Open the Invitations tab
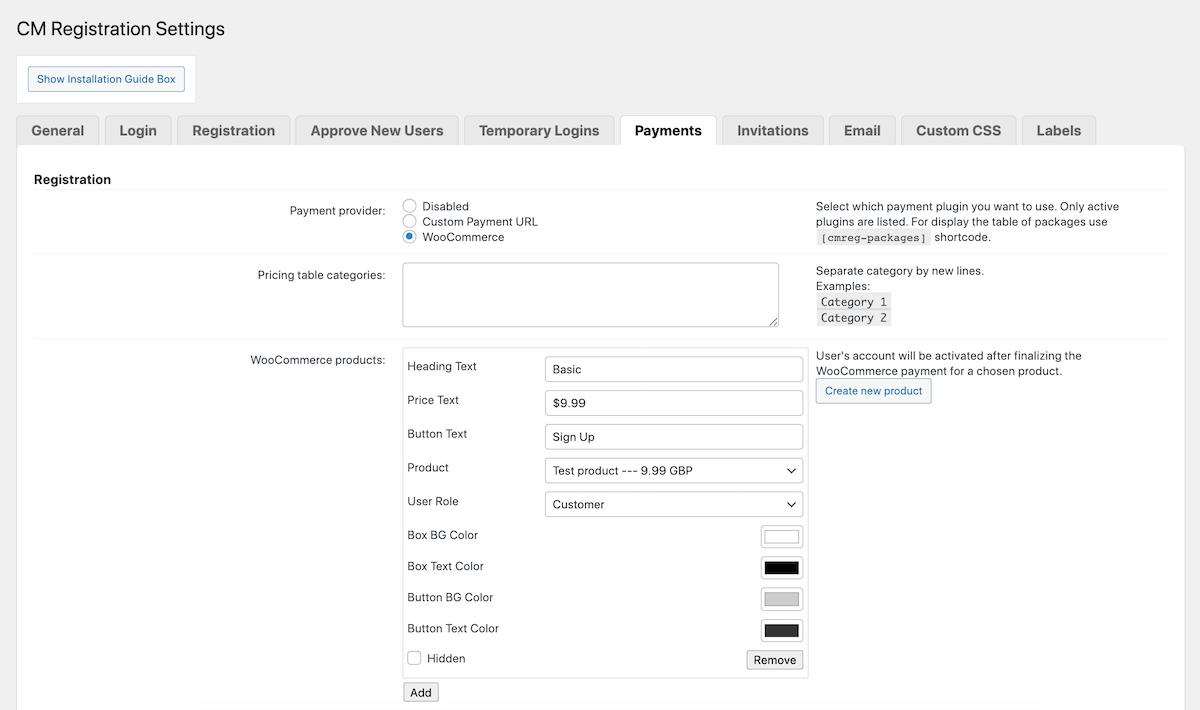The image size is (1200, 710). pyautogui.click(x=773, y=131)
